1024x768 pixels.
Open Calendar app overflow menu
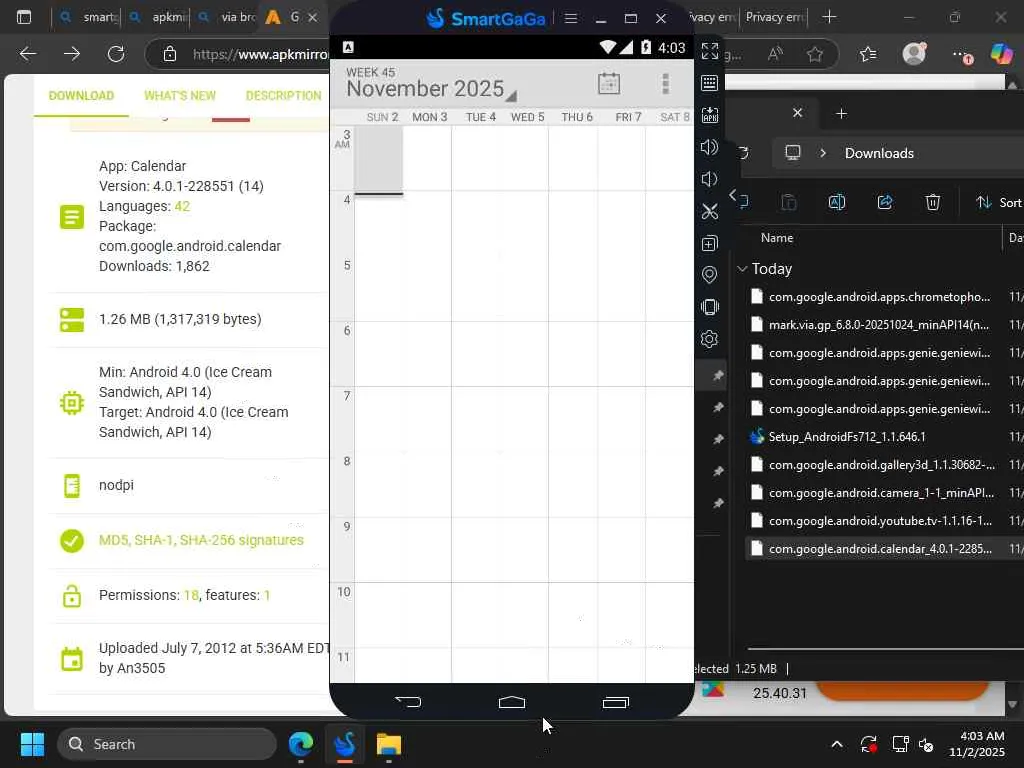pos(665,84)
